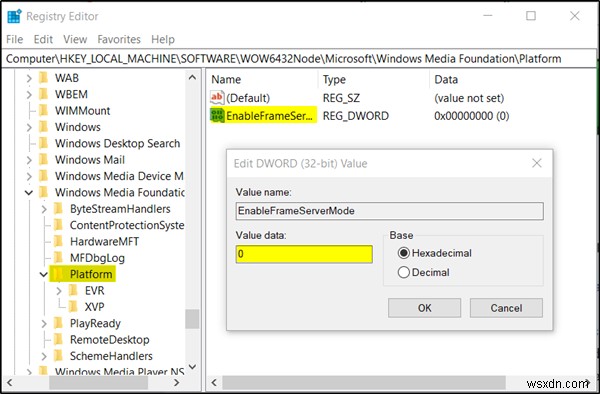Viewport: 600px width, 394px height.
Task: Select the Hexadecimal base option
Action: tap(404, 253)
